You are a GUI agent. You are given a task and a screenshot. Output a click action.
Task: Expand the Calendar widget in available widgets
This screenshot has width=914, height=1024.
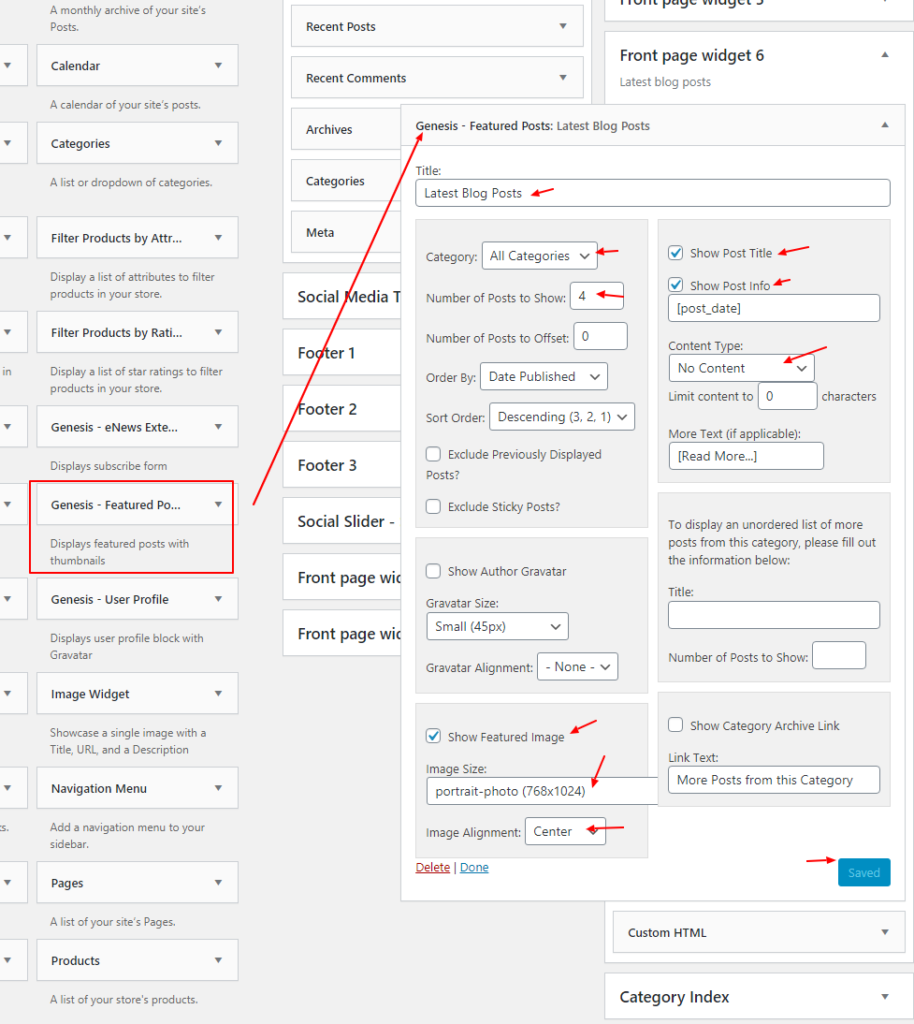coord(218,65)
